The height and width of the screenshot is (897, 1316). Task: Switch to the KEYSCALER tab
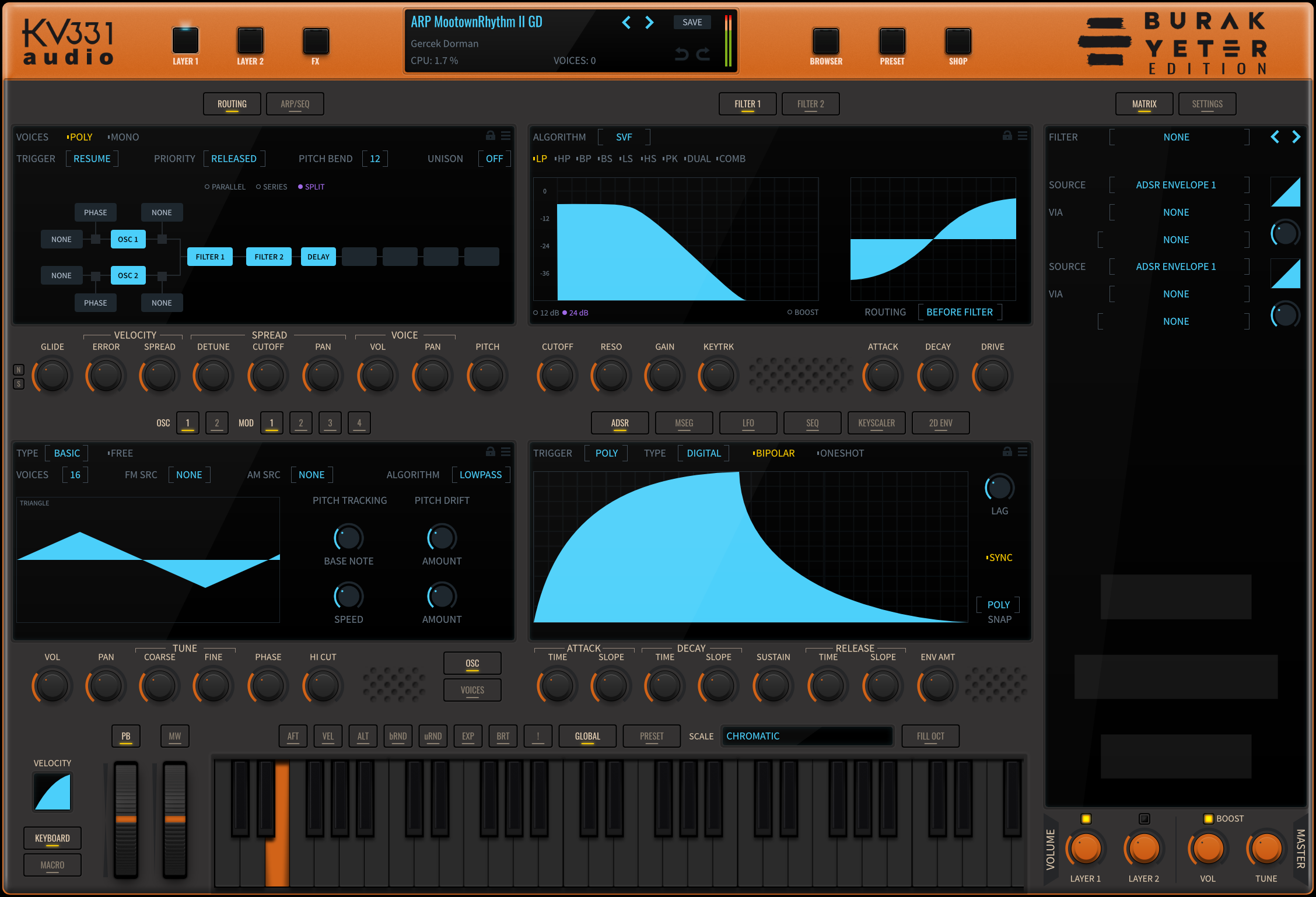(x=877, y=423)
